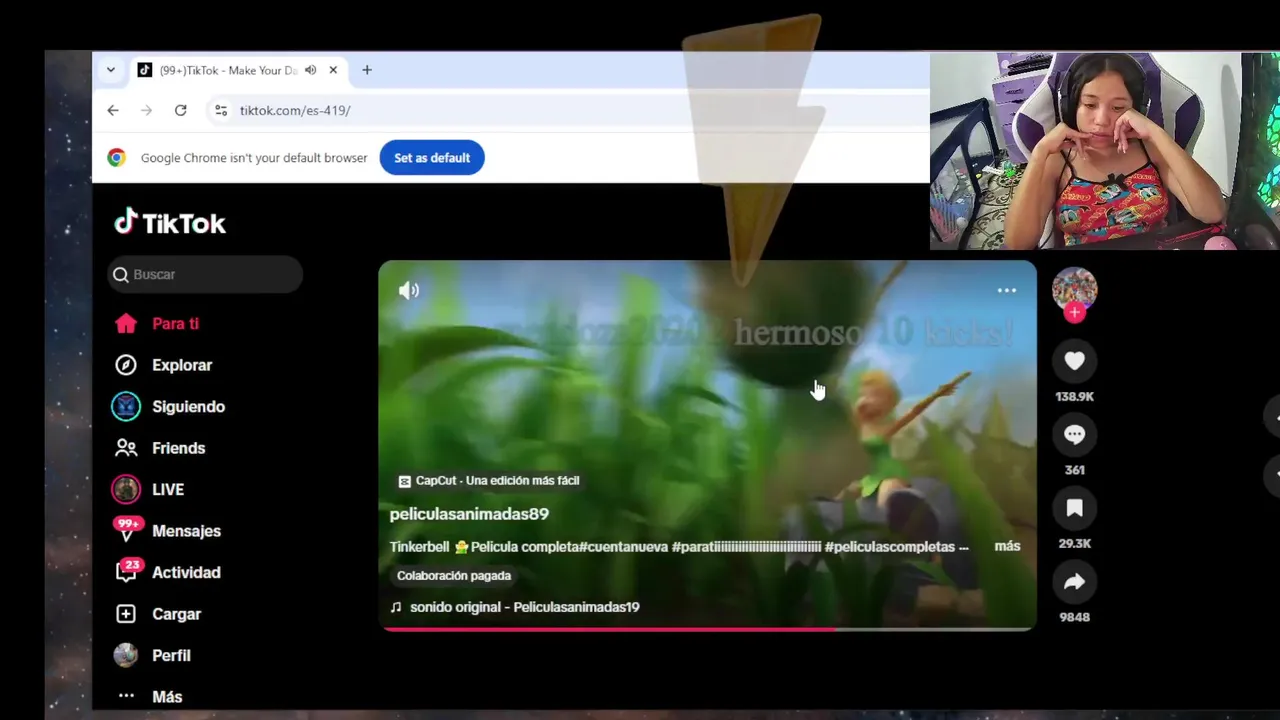1280x720 pixels.
Task: Follow creator with red plus button
Action: click(1075, 313)
